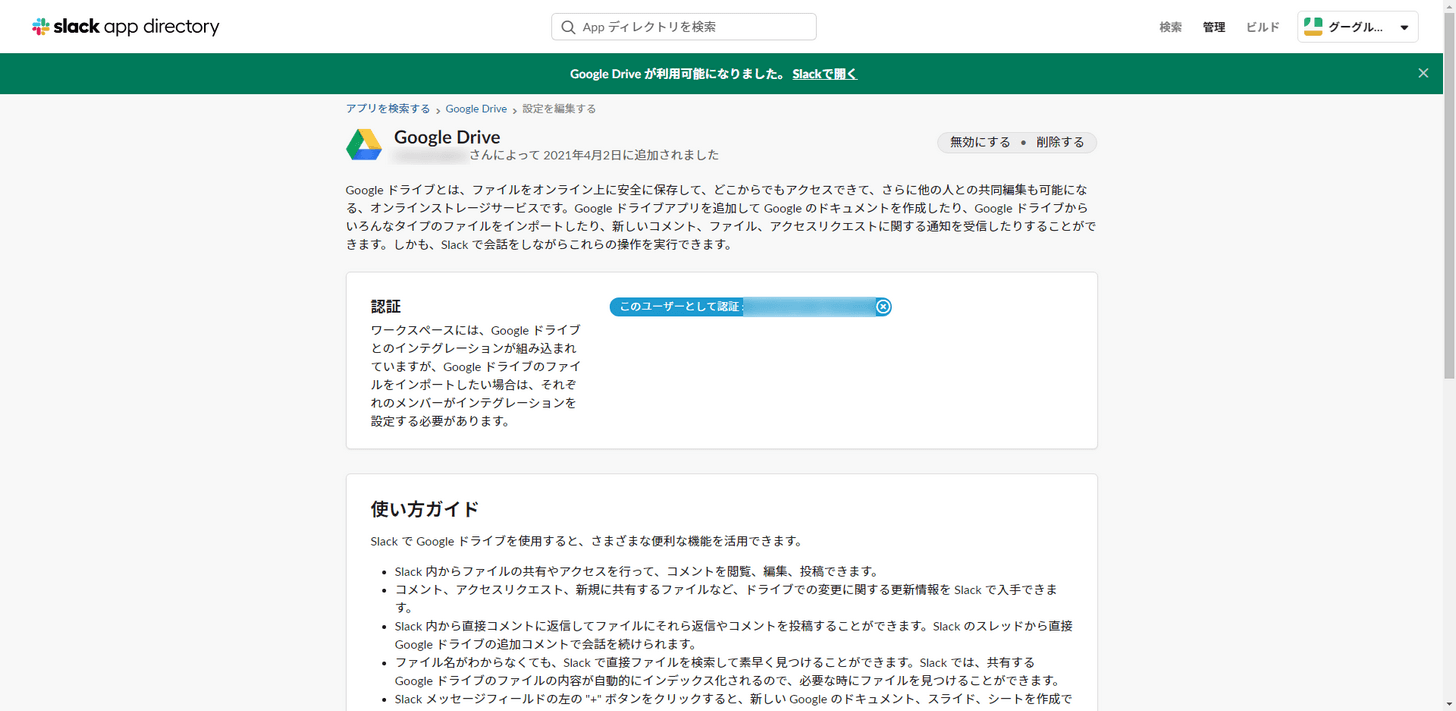Navigate to アプリを検索する breadcrumb
The width and height of the screenshot is (1456, 711).
[x=388, y=108]
